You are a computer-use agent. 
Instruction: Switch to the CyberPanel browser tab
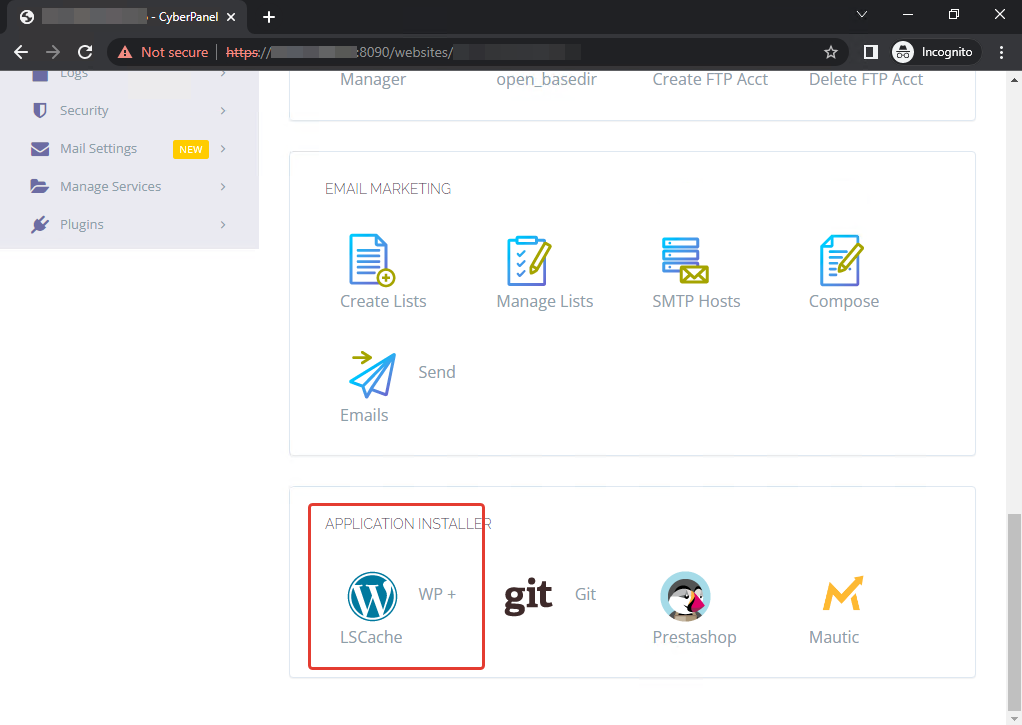(x=127, y=17)
